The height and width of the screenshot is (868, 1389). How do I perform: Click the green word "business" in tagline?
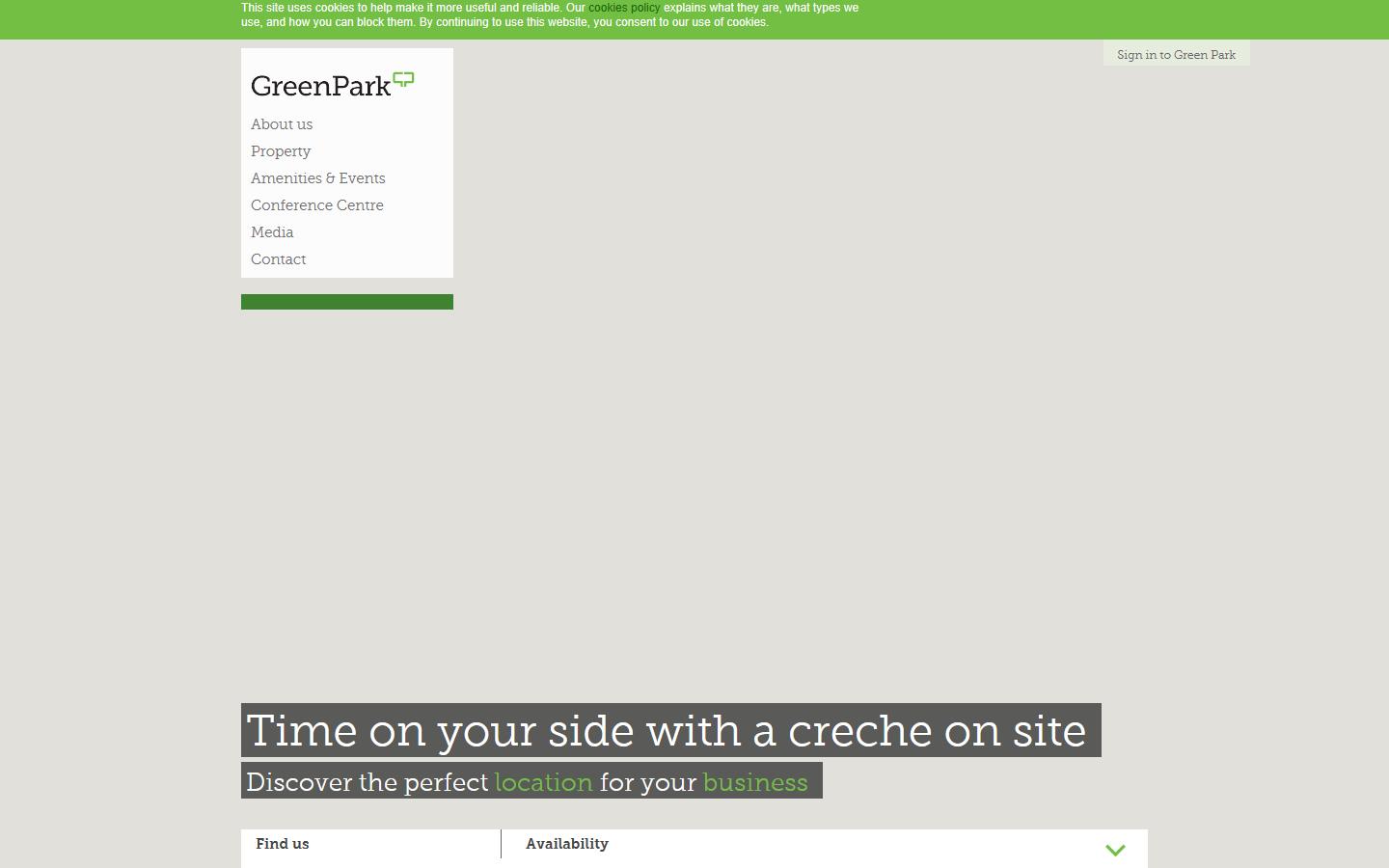[754, 782]
